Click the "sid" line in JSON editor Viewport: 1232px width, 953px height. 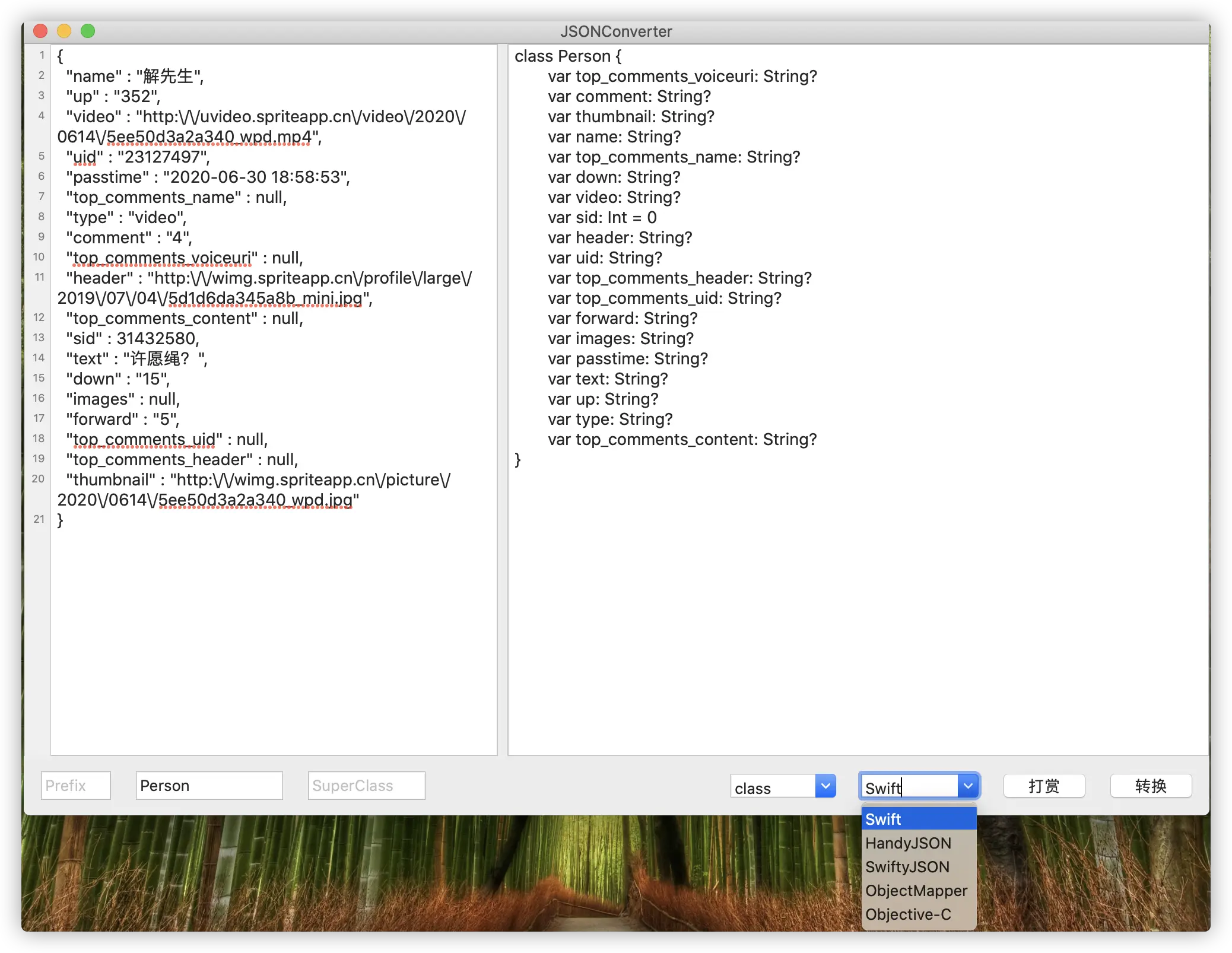tap(133, 338)
